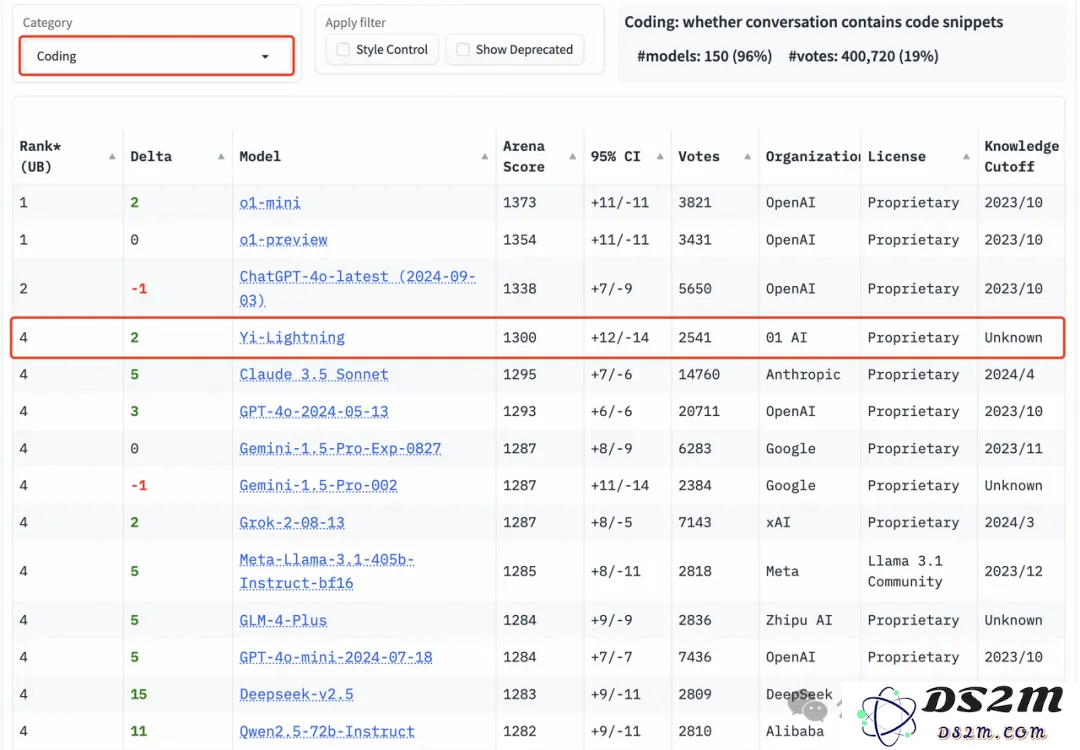Select the Votes value 14760
The height and width of the screenshot is (750, 1080).
699,375
